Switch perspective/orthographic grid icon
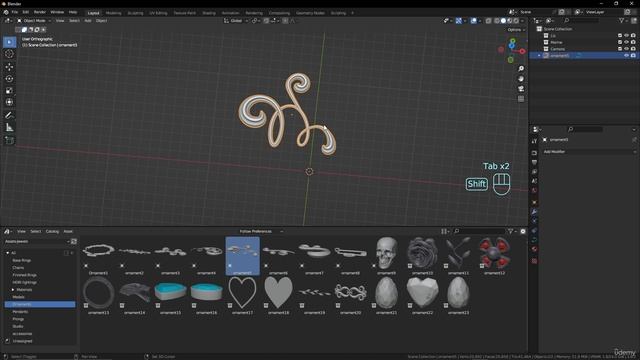This screenshot has width=640, height=360. tap(521, 99)
